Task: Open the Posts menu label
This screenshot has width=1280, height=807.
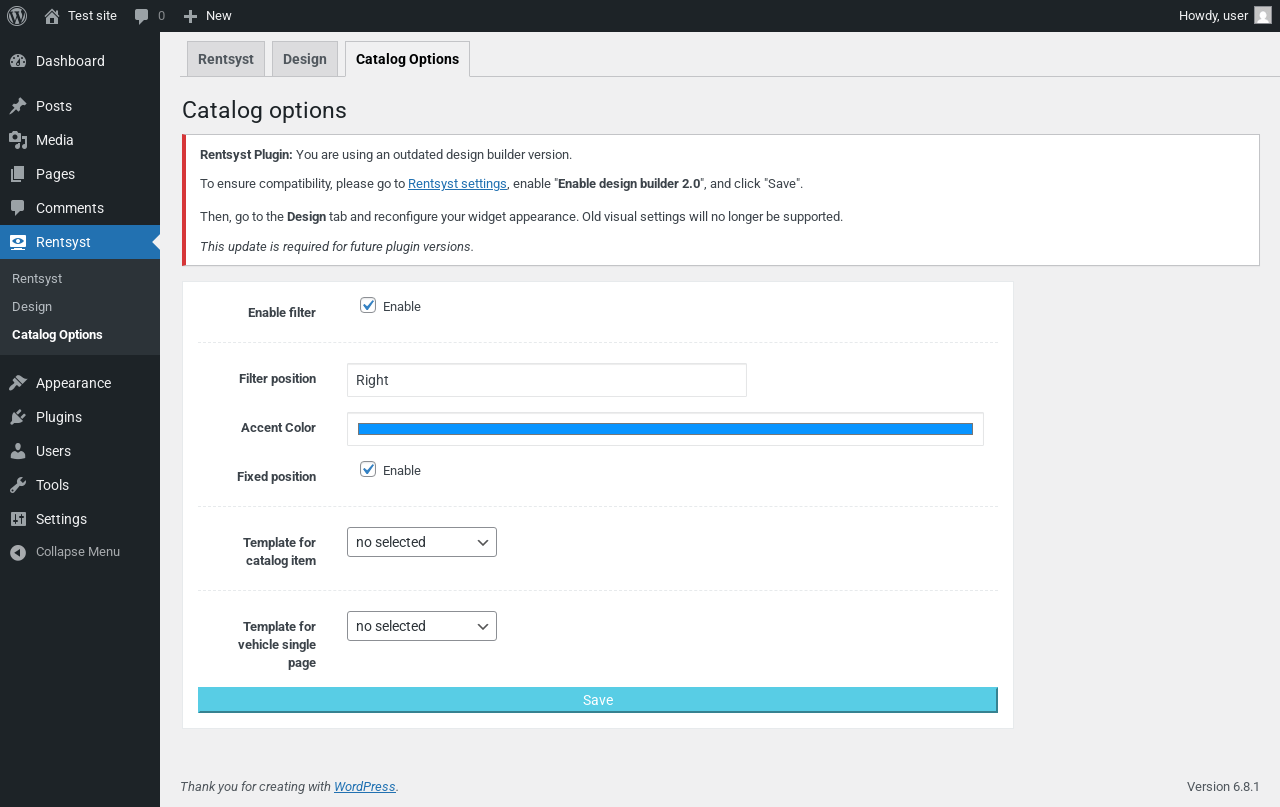Action: pos(54,106)
